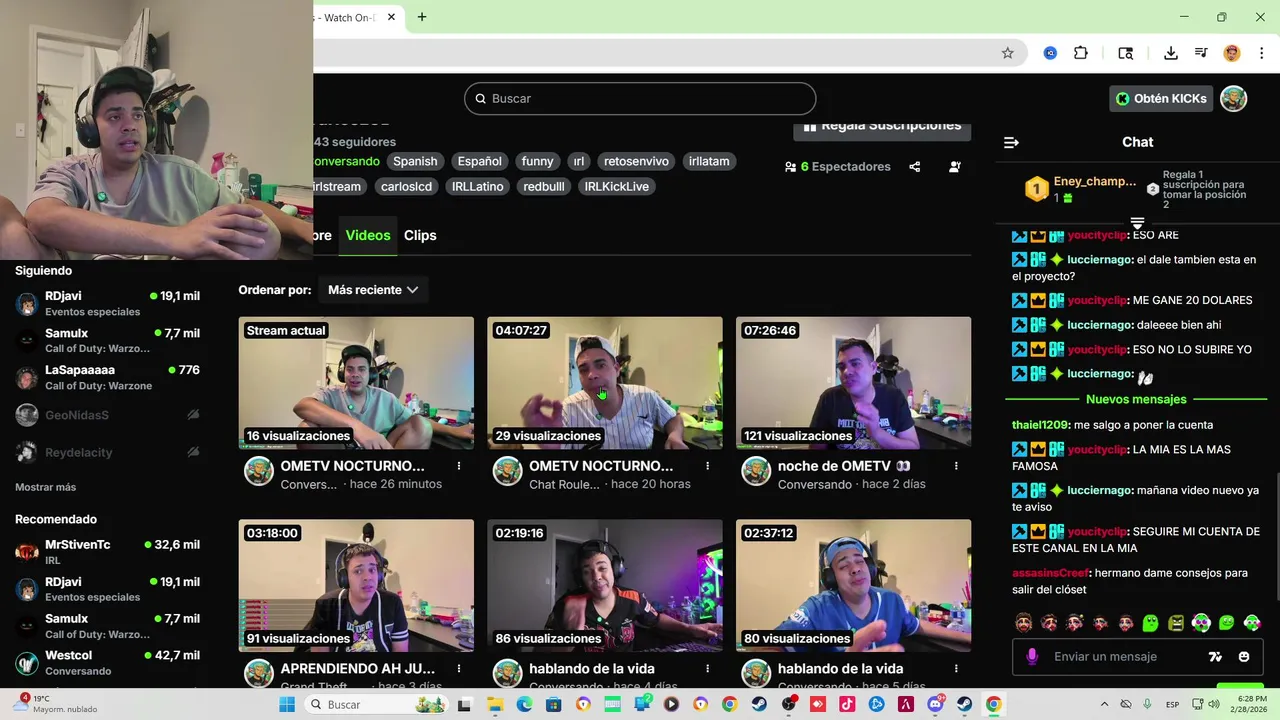Open LaSapaaaaa followed channel
Screen dimensions: 1280x720
[108, 377]
